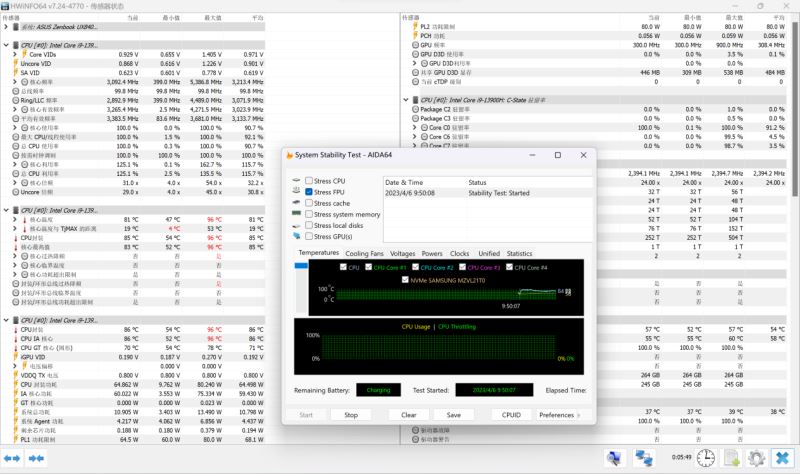The image size is (800, 474).
Task: Click the clock reset-timer icon in HWiNFO
Action: click(706, 458)
